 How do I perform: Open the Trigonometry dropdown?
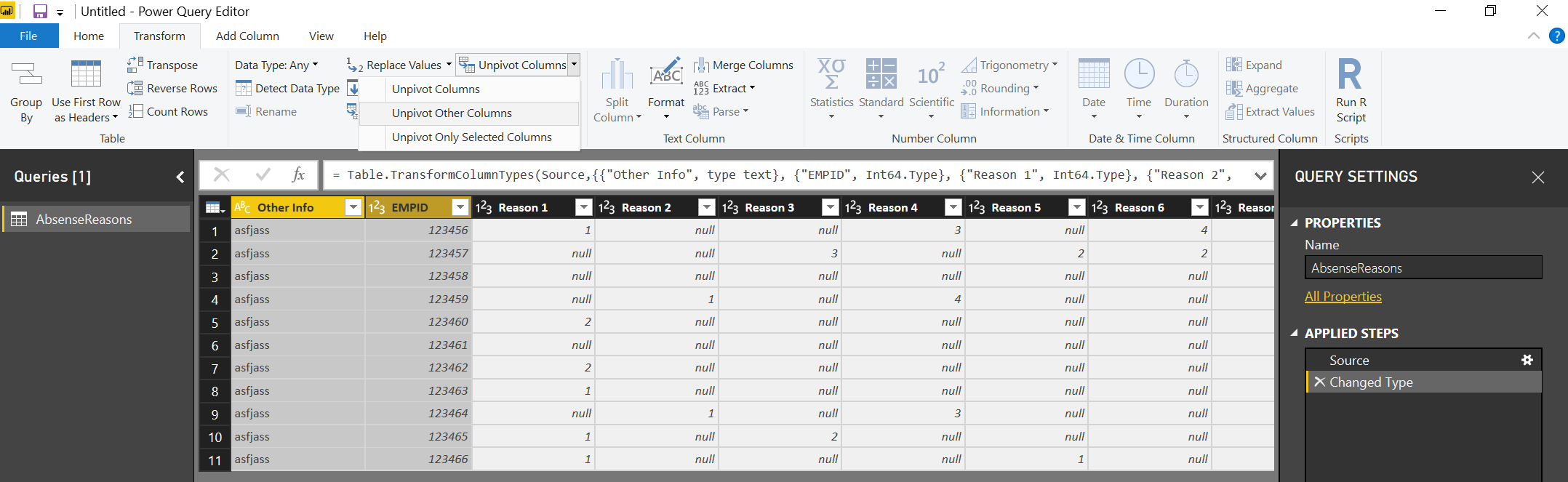pos(1009,65)
